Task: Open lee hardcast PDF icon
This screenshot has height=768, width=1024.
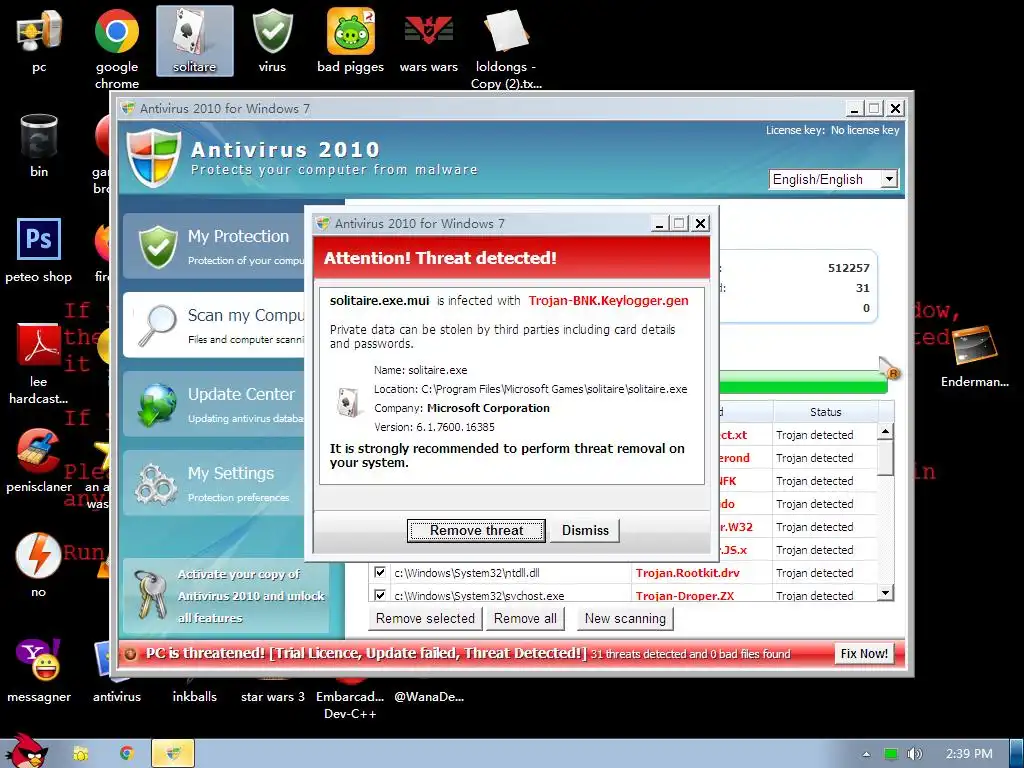Action: pyautogui.click(x=39, y=363)
